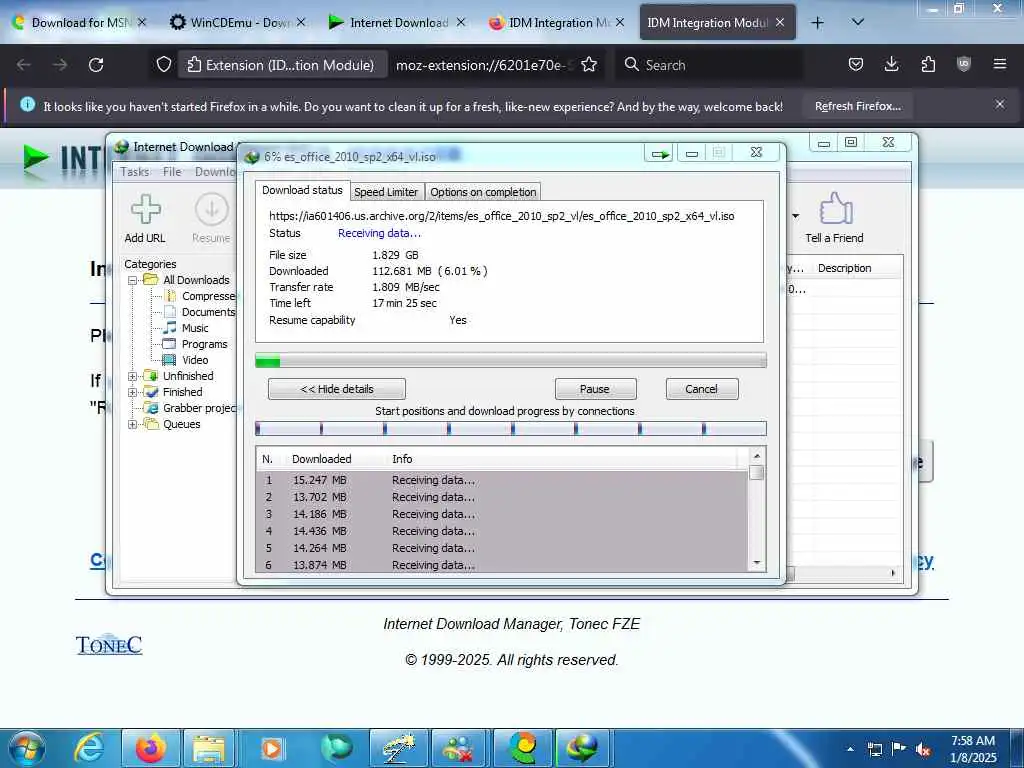Open the Options on completion tab
Screen dimensions: 1024x768
[x=483, y=192]
